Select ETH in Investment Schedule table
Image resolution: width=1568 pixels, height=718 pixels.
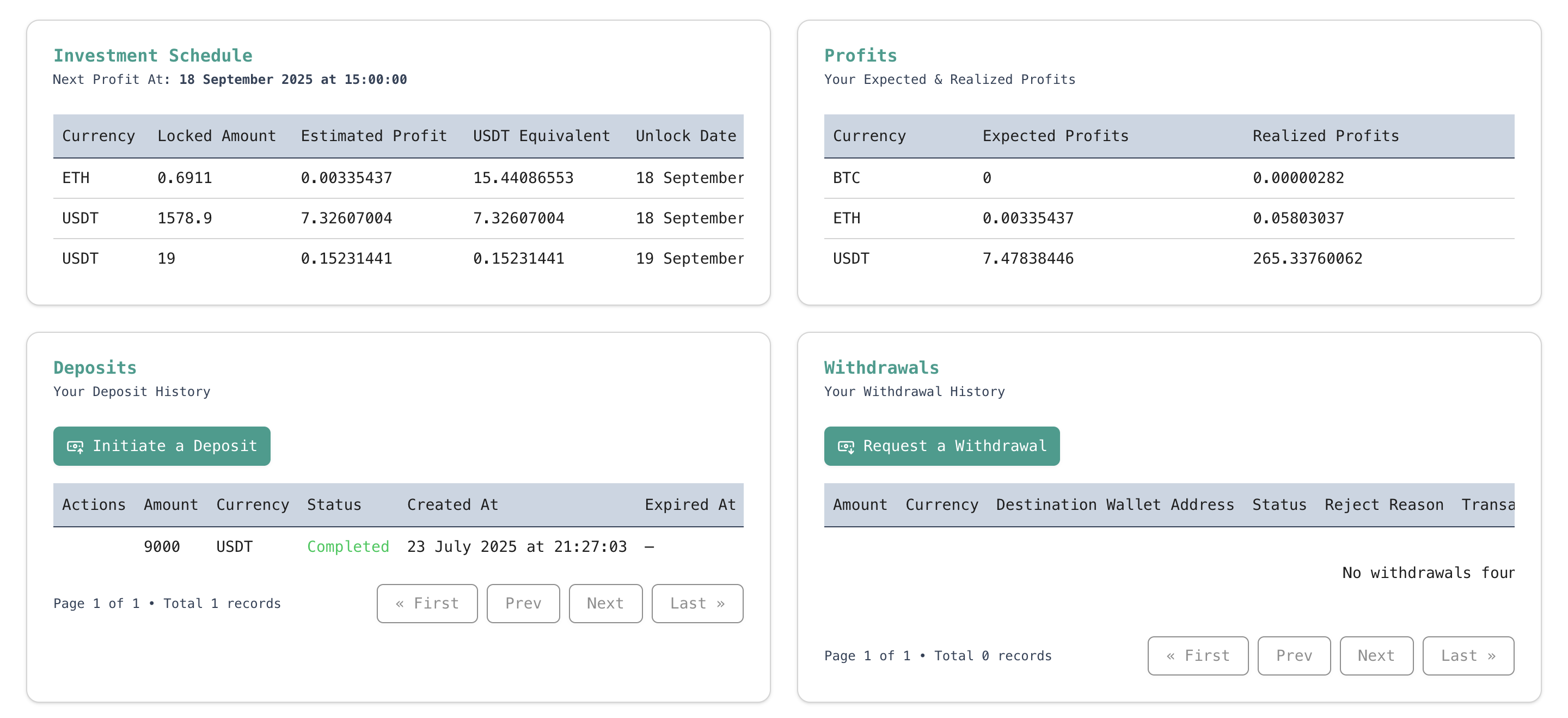[x=76, y=179]
